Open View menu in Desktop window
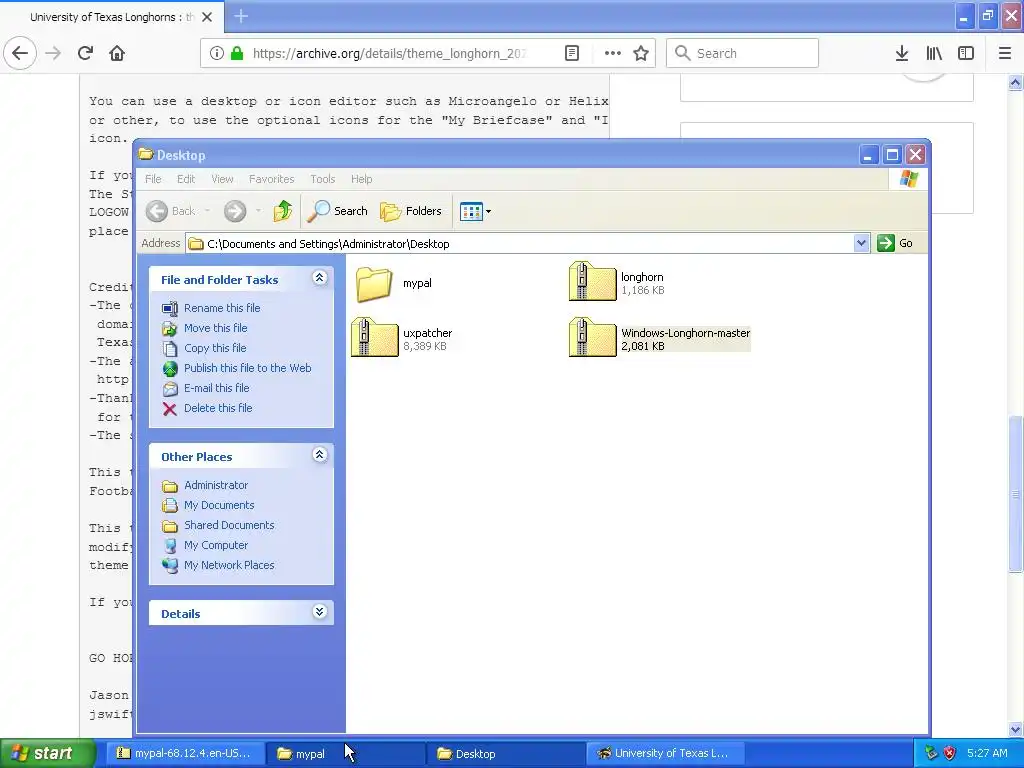Image resolution: width=1024 pixels, height=768 pixels. tap(222, 179)
